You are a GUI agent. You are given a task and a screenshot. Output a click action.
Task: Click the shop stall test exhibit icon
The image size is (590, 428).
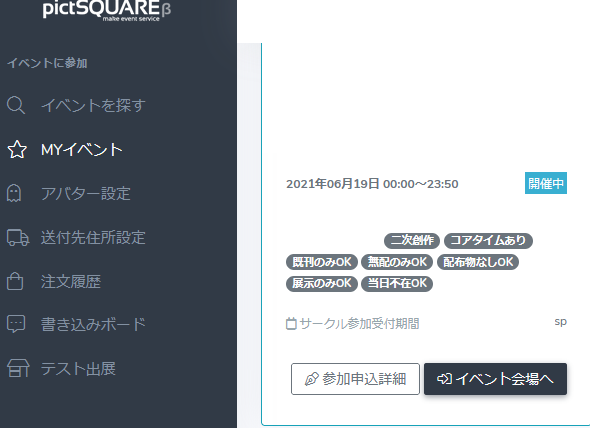coord(18,368)
